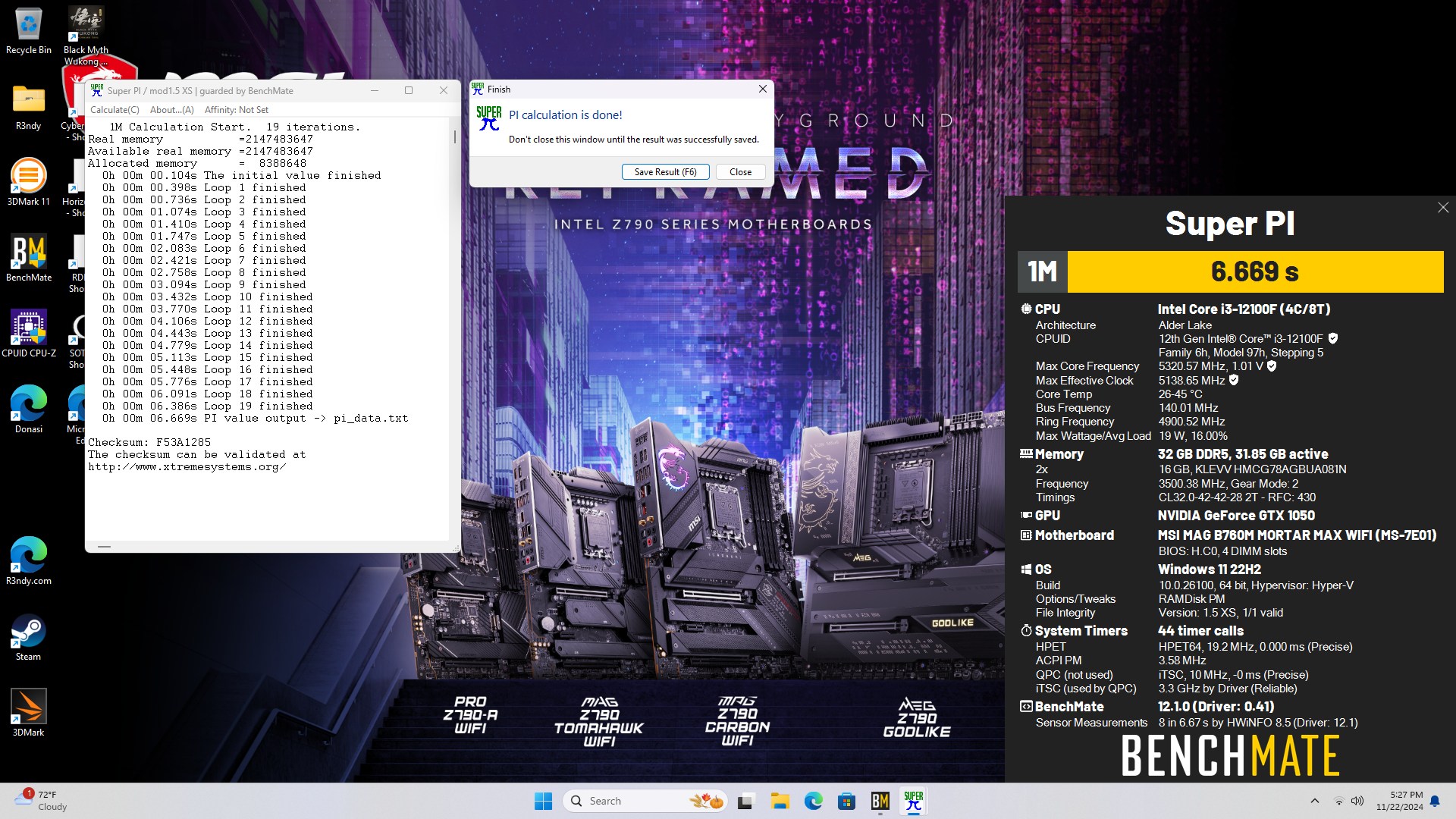Open the About...(A) menu in Super PI

point(172,110)
